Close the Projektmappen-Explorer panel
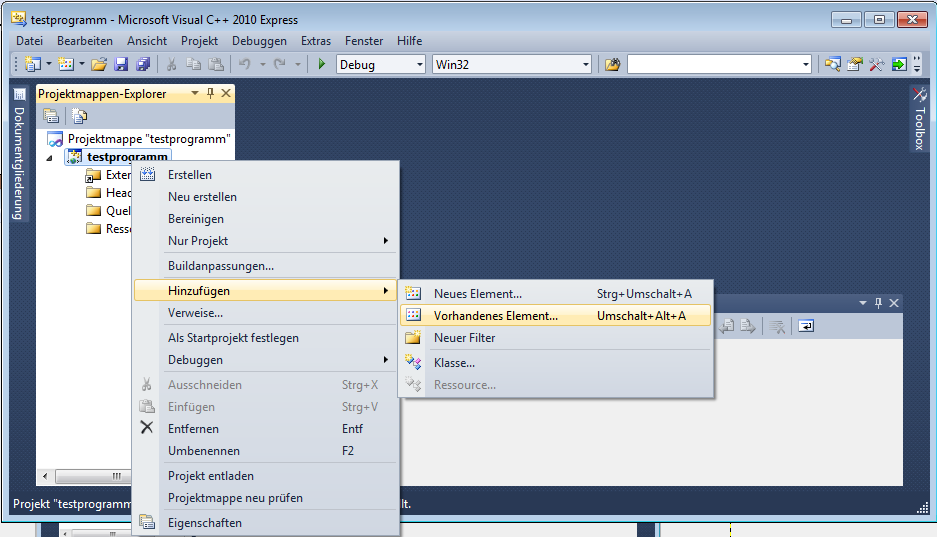 tap(226, 93)
